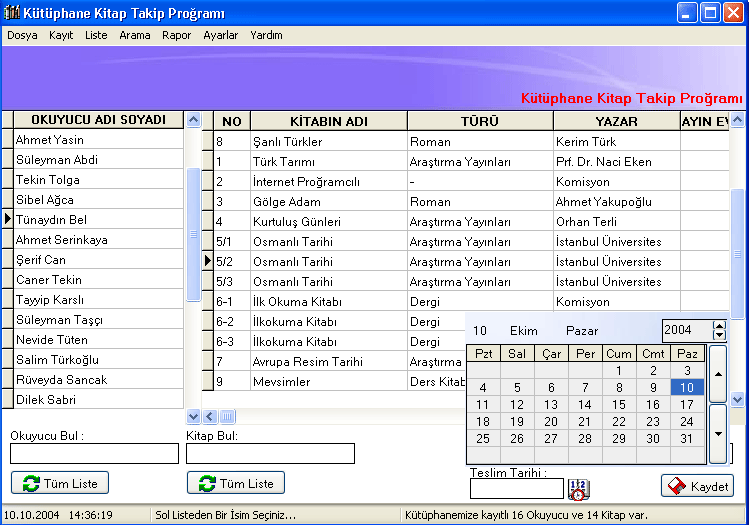Image resolution: width=749 pixels, height=525 pixels.
Task: Open the Ayarlar menu
Action: coord(220,35)
